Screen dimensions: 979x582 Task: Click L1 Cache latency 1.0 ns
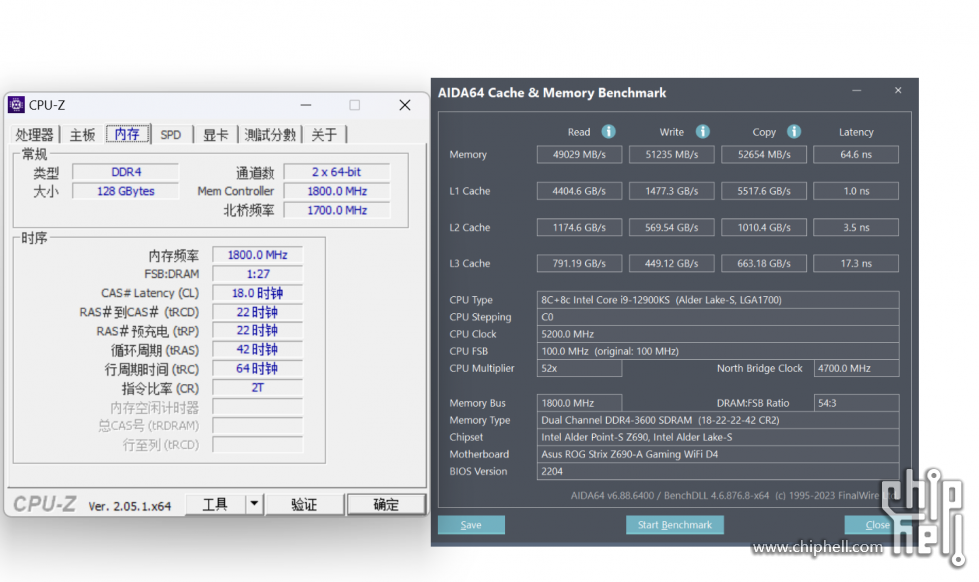[x=856, y=191]
